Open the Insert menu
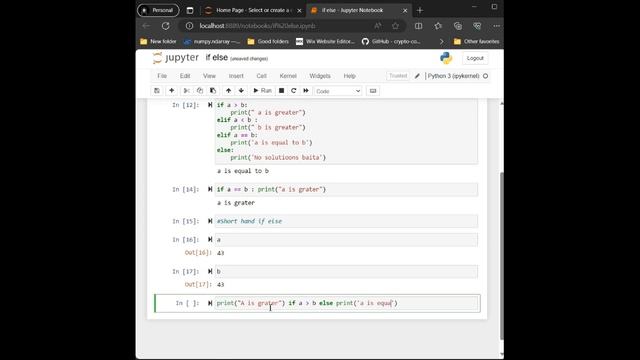The height and width of the screenshot is (360, 640). pos(236,76)
